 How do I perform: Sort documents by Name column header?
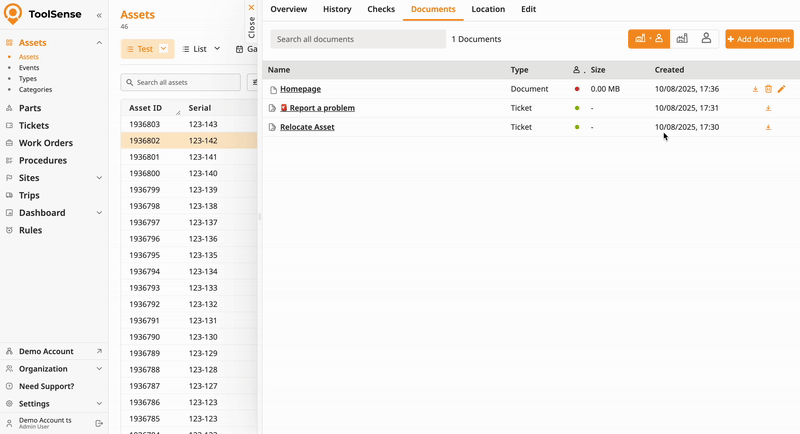point(279,70)
